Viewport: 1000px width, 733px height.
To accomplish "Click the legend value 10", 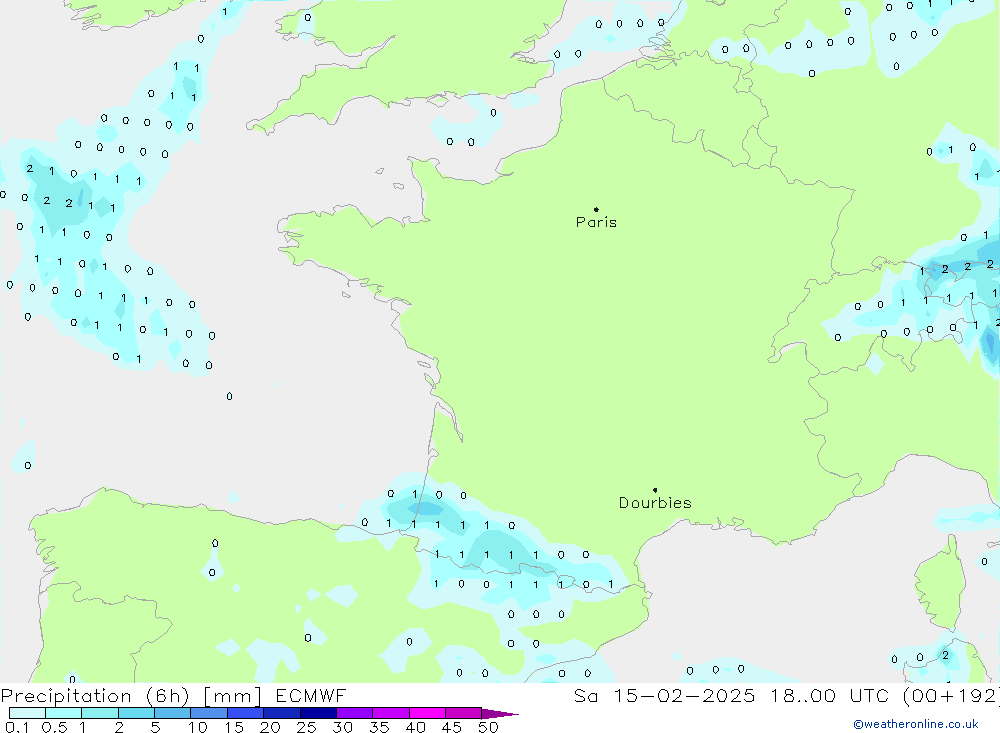I will (198, 727).
